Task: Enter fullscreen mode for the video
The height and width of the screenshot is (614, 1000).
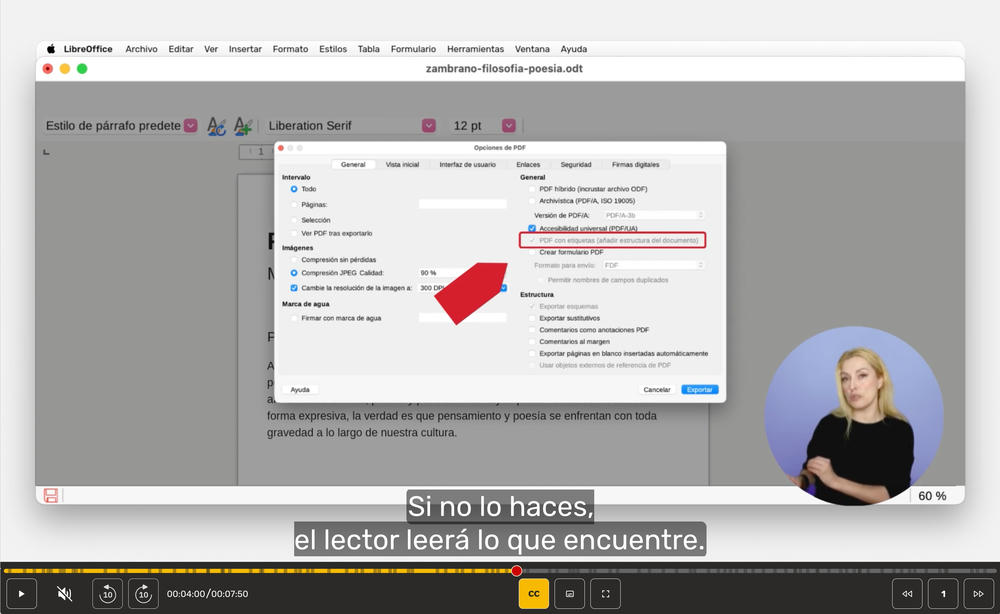Action: pos(605,593)
